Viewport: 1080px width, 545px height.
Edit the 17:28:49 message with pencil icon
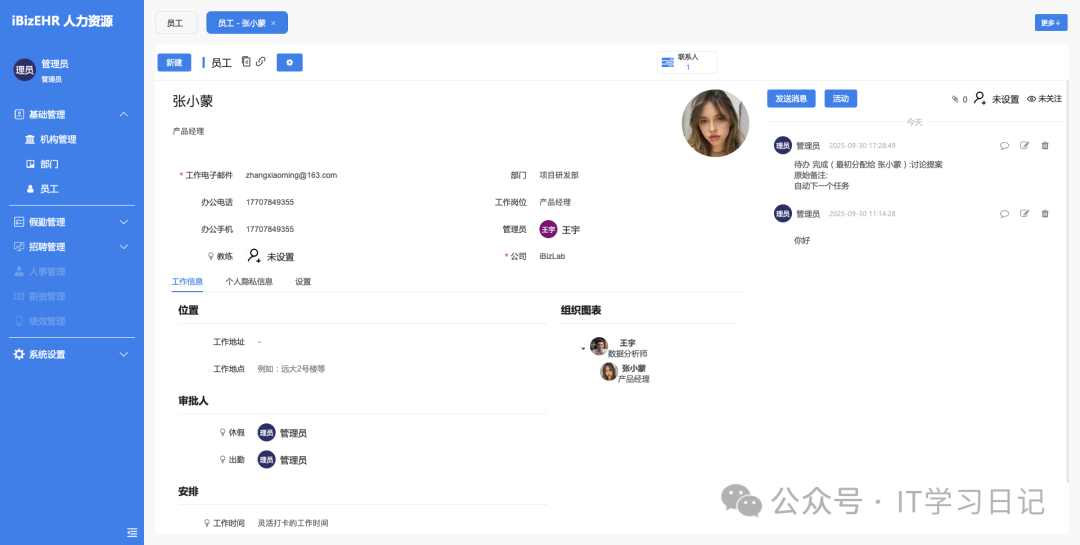click(1024, 145)
